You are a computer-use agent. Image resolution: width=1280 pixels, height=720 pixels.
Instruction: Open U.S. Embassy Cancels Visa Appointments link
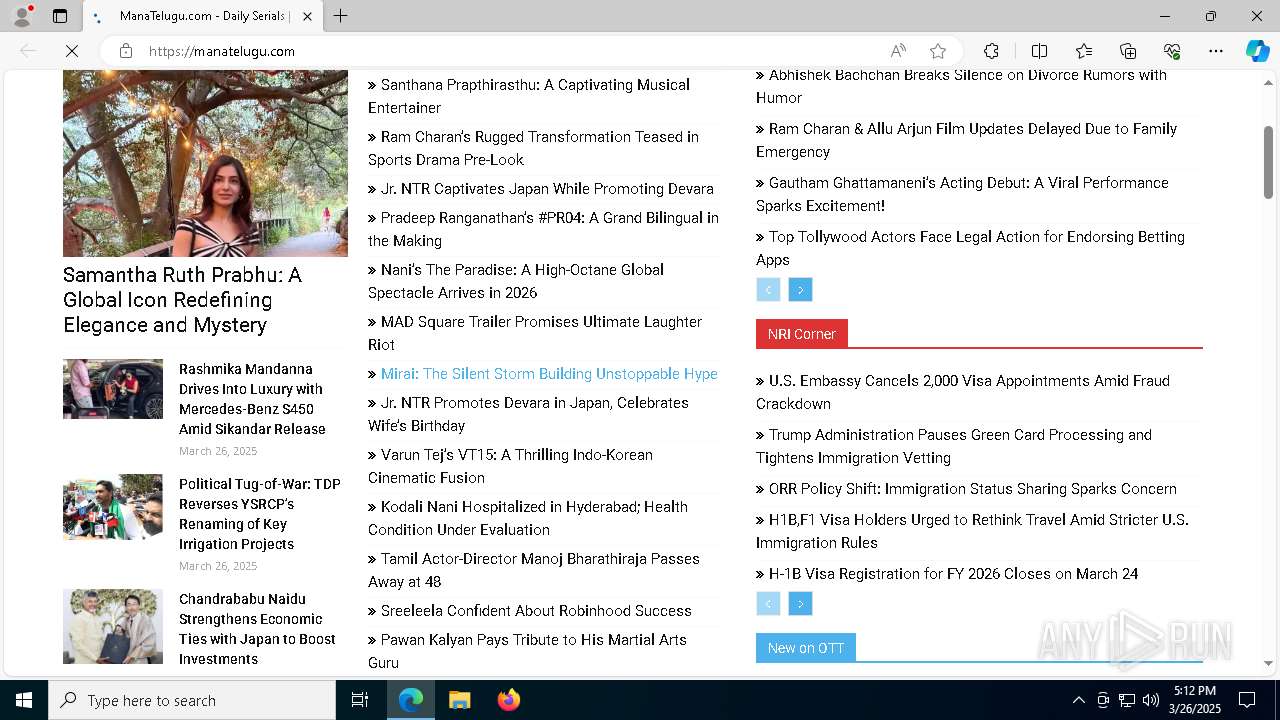point(963,392)
